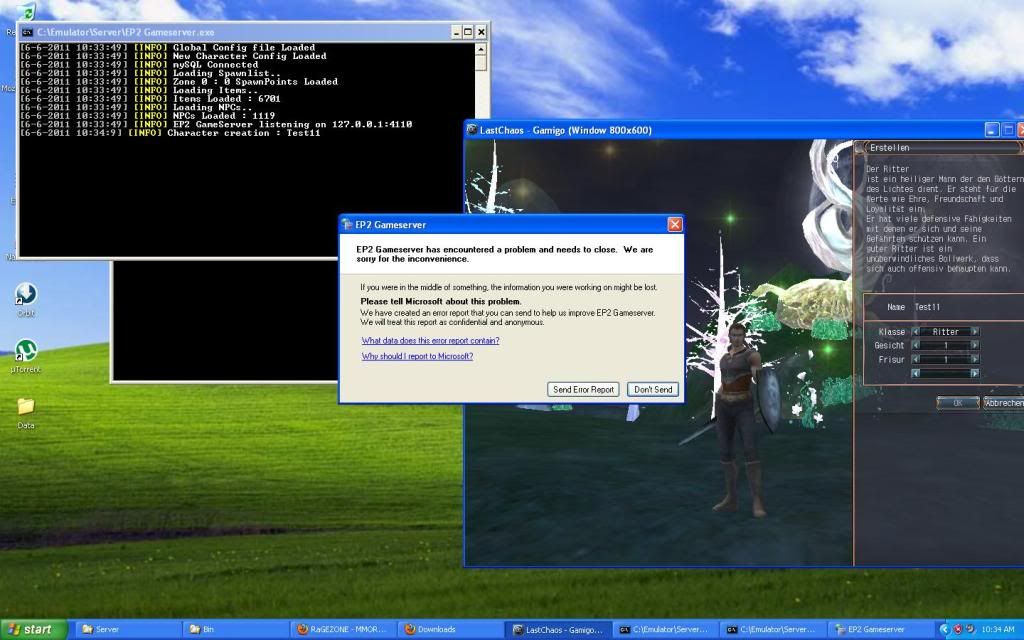Minimize the EP2 Gameserver console window

coord(456,32)
